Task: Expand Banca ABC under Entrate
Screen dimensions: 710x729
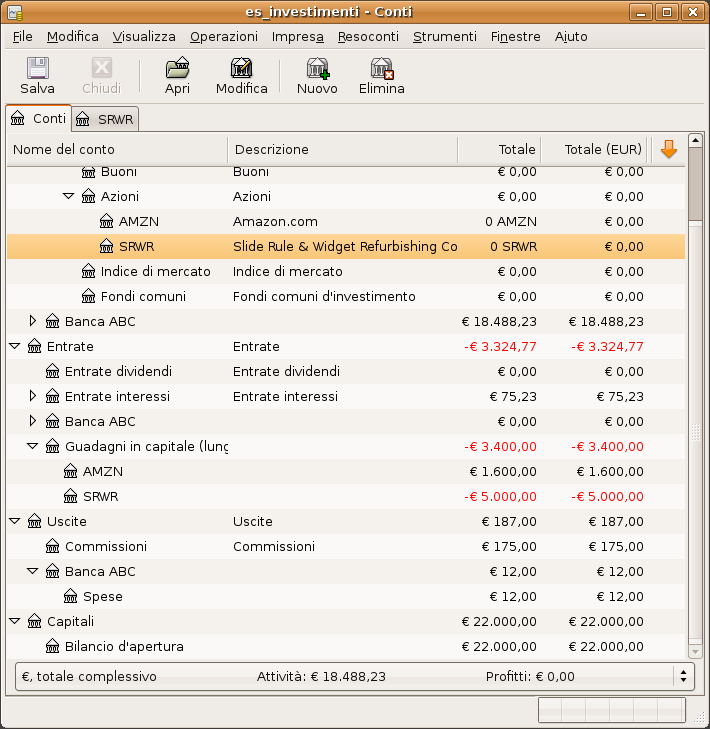Action: click(x=33, y=421)
